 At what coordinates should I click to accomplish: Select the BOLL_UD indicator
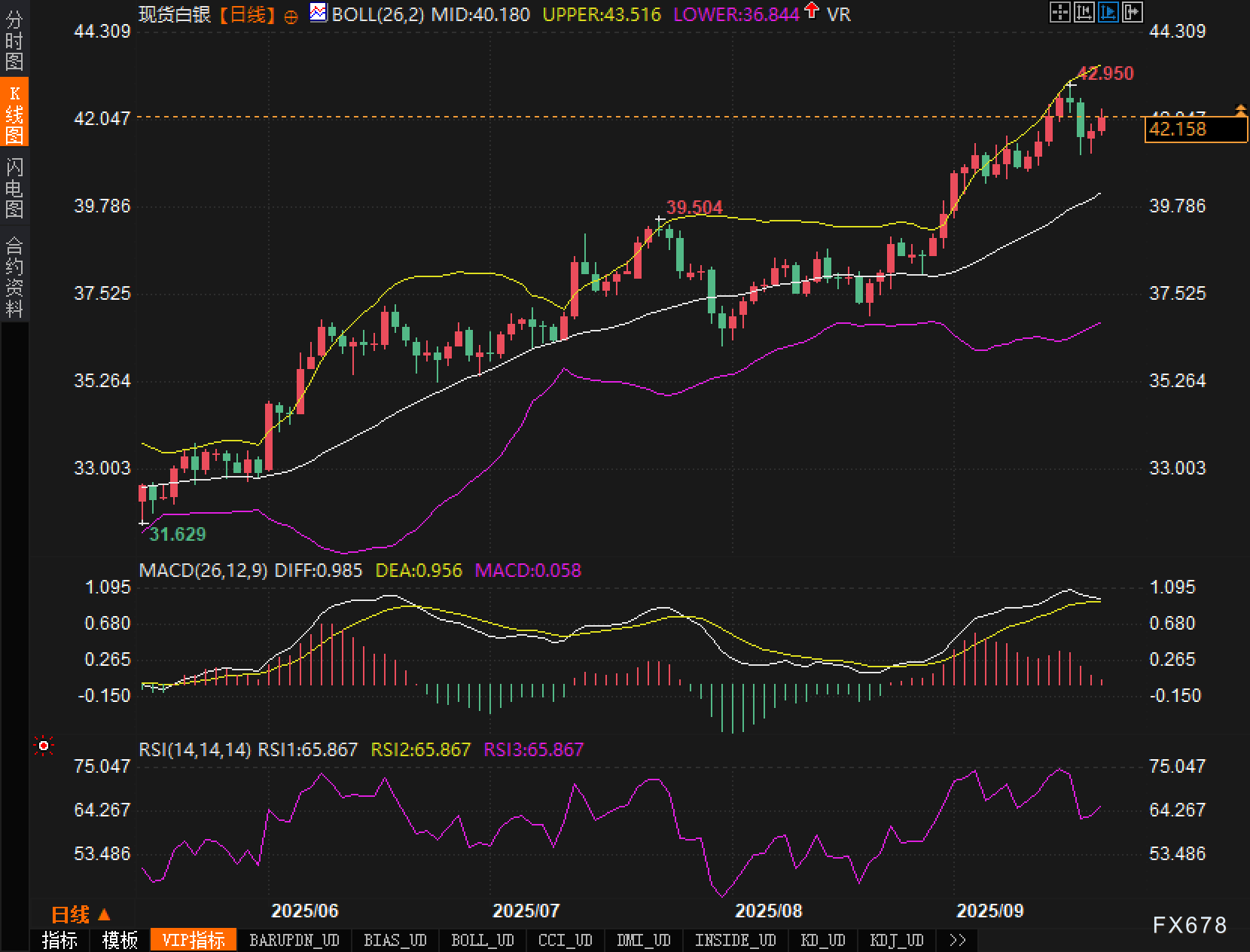tap(482, 940)
